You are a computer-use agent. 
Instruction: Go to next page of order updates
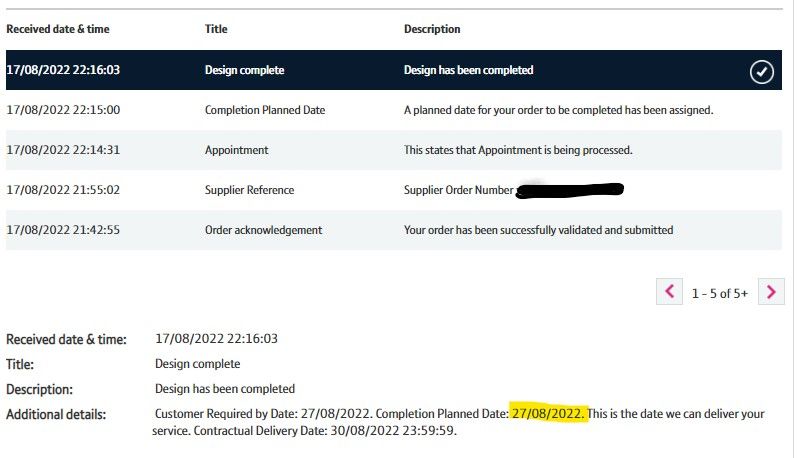pyautogui.click(x=770, y=292)
